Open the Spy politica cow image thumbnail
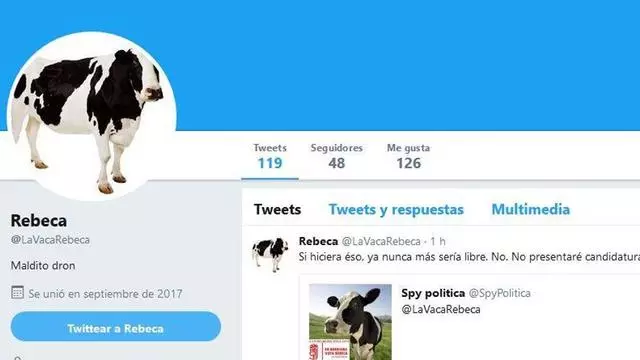The height and width of the screenshot is (360, 640). pyautogui.click(x=350, y=322)
